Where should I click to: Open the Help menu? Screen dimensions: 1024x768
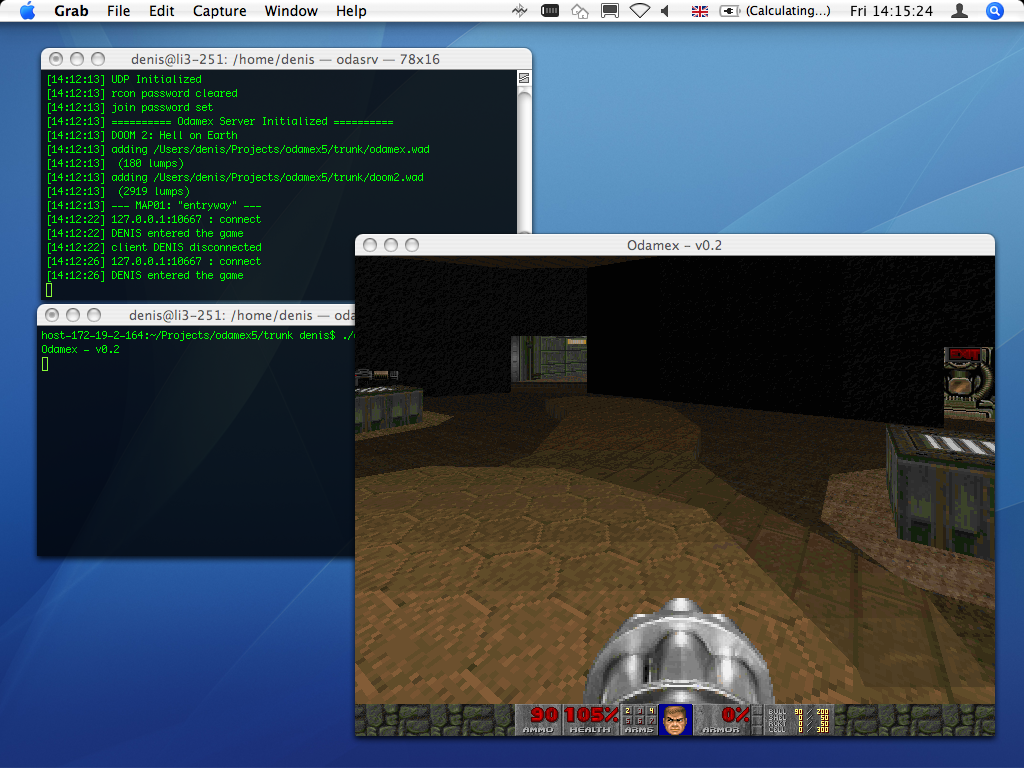(x=351, y=11)
